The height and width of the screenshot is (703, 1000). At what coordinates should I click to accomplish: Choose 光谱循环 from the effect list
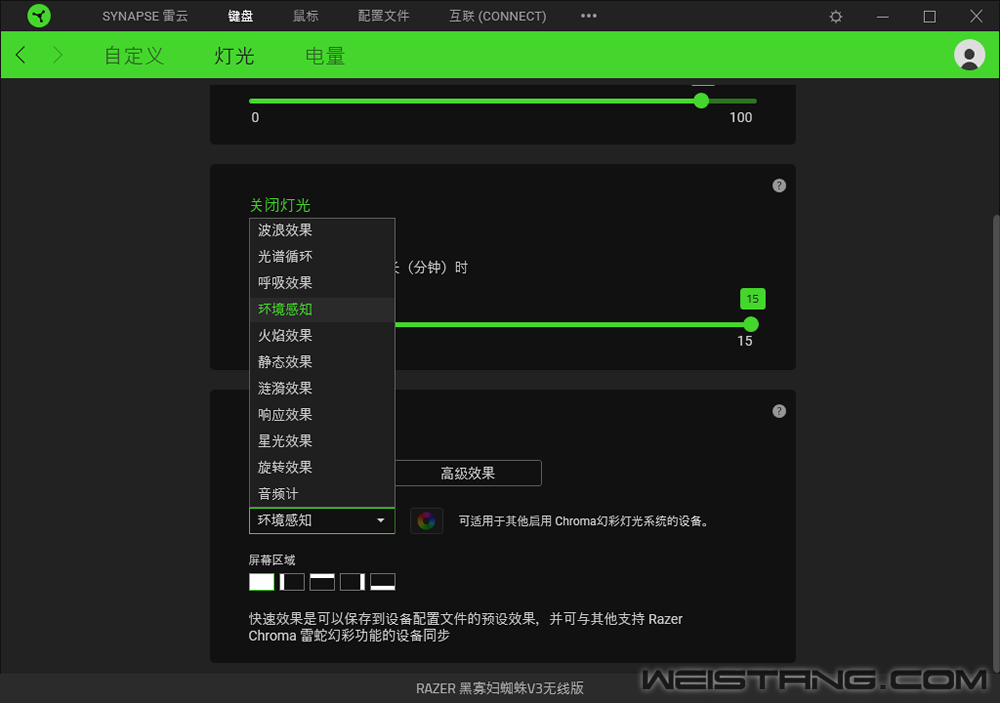pos(322,256)
